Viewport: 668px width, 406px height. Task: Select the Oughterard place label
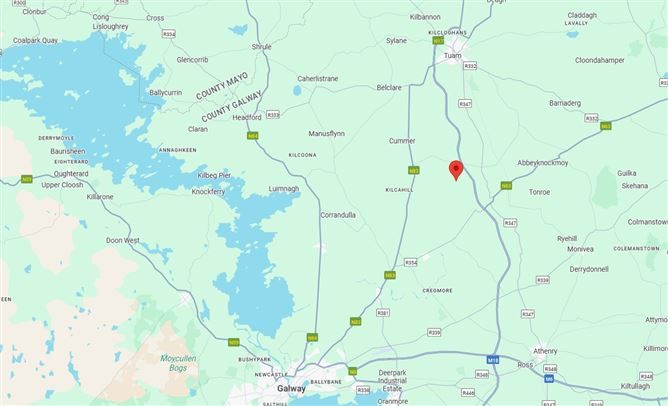[x=71, y=174]
